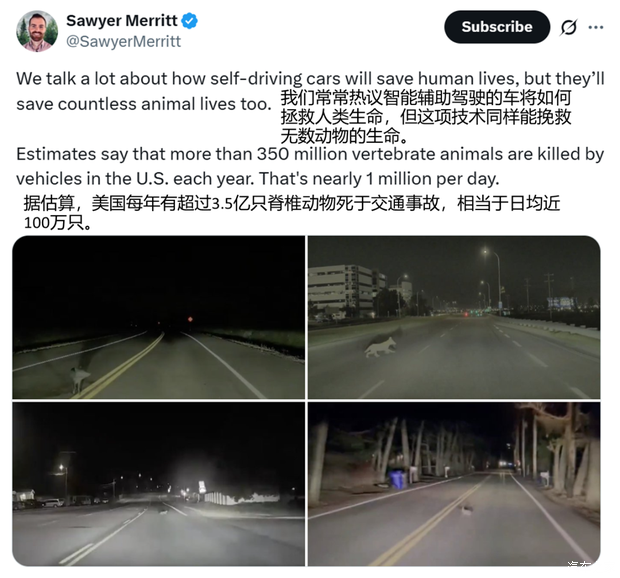Open the @SawyerMerritt handle link

(x=123, y=42)
